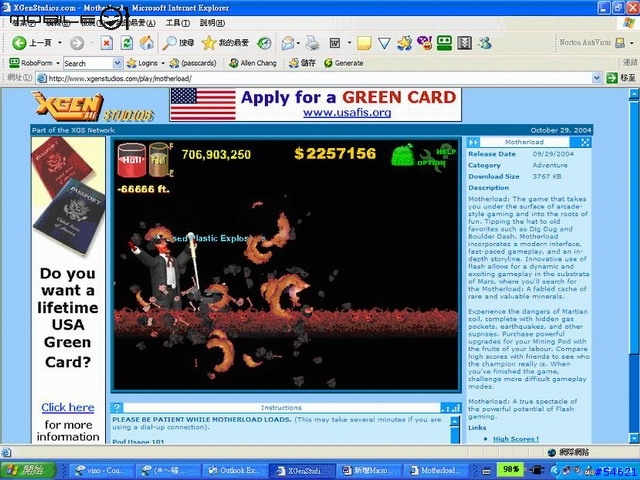Click the expand icon right of the Motherload panel title
This screenshot has height=480, width=640.
[x=585, y=142]
